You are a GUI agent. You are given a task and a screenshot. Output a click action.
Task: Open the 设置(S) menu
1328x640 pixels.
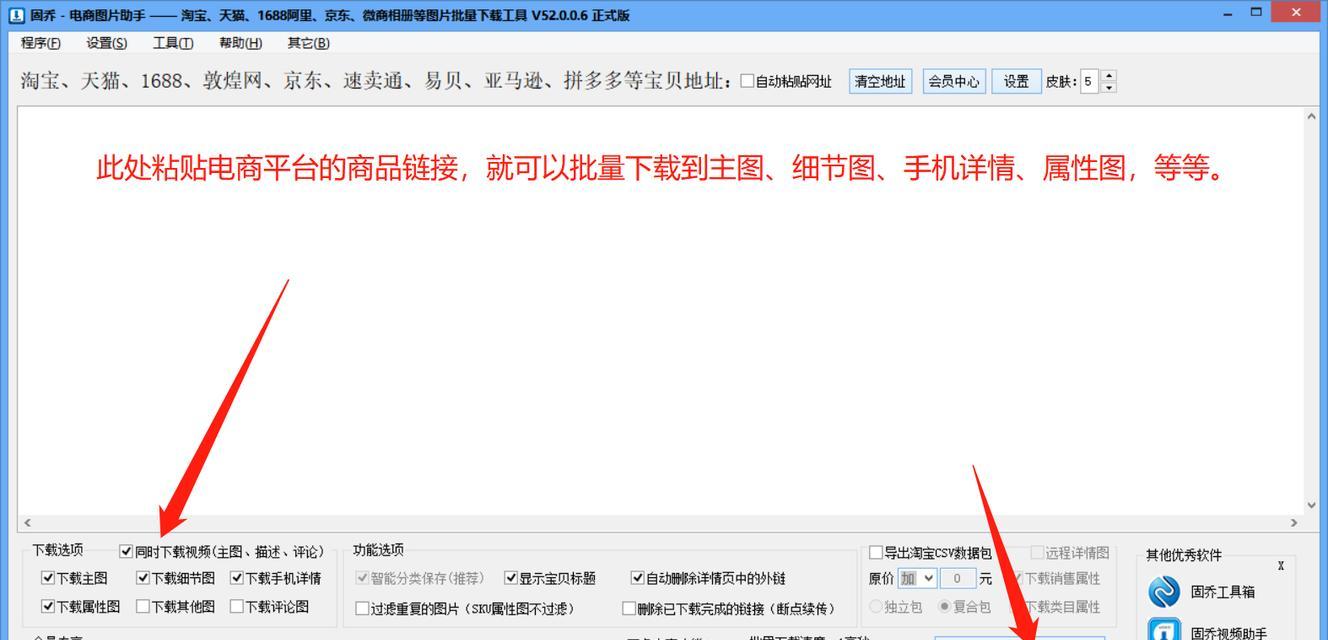coord(107,43)
